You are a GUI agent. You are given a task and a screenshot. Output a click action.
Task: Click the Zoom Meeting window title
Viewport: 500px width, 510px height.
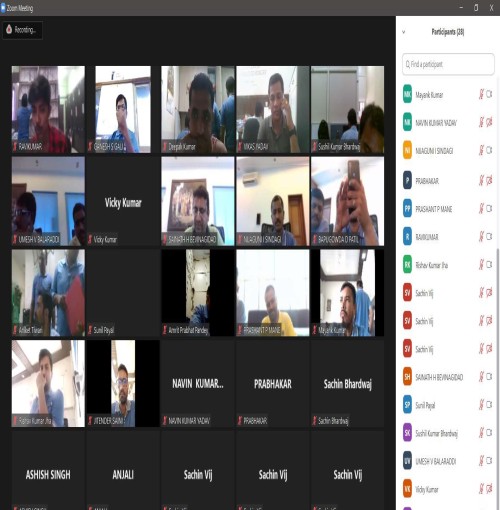[20, 8]
